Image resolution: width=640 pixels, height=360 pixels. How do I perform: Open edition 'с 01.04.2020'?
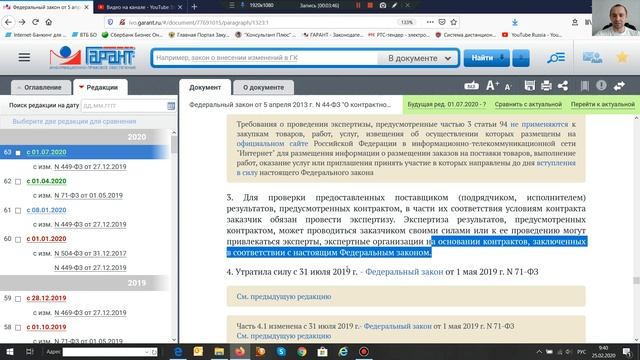[x=46, y=181]
